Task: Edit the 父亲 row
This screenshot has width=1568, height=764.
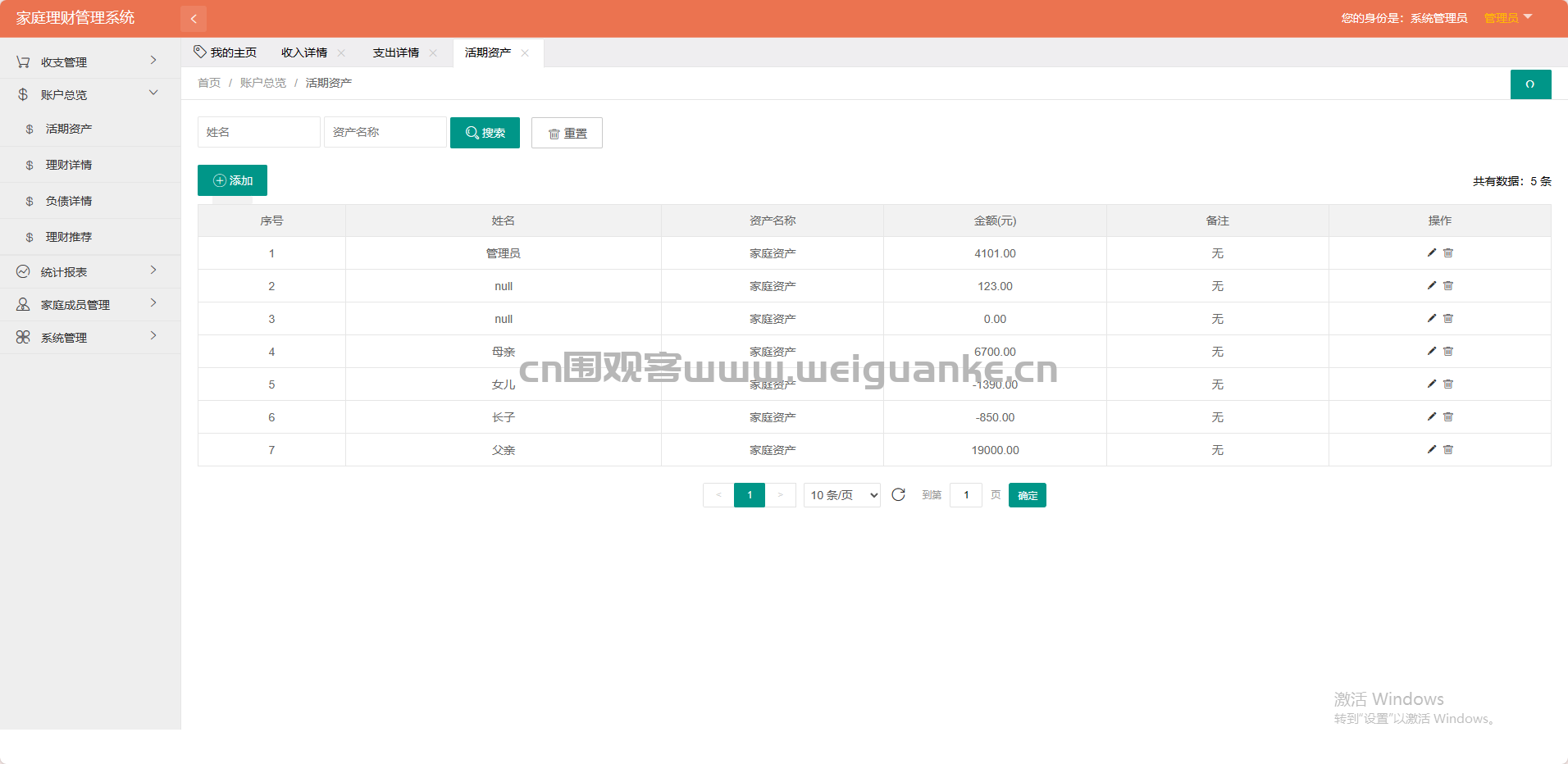Action: (x=1432, y=449)
